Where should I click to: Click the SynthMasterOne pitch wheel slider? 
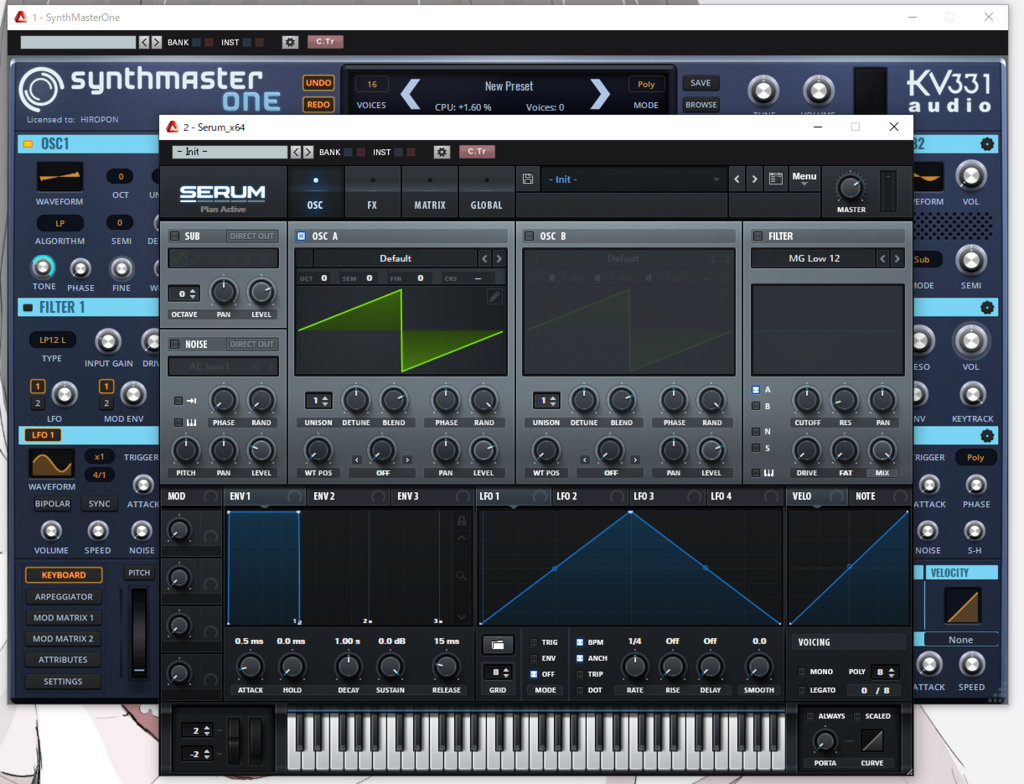138,632
